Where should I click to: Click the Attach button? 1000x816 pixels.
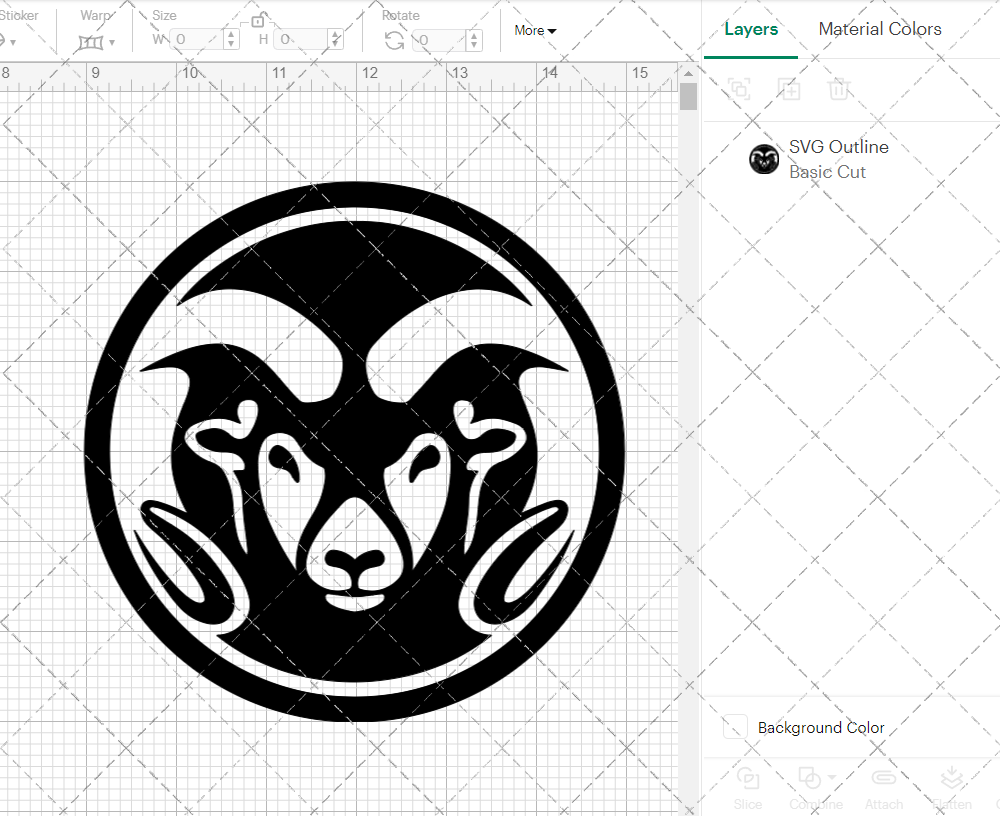point(883,789)
